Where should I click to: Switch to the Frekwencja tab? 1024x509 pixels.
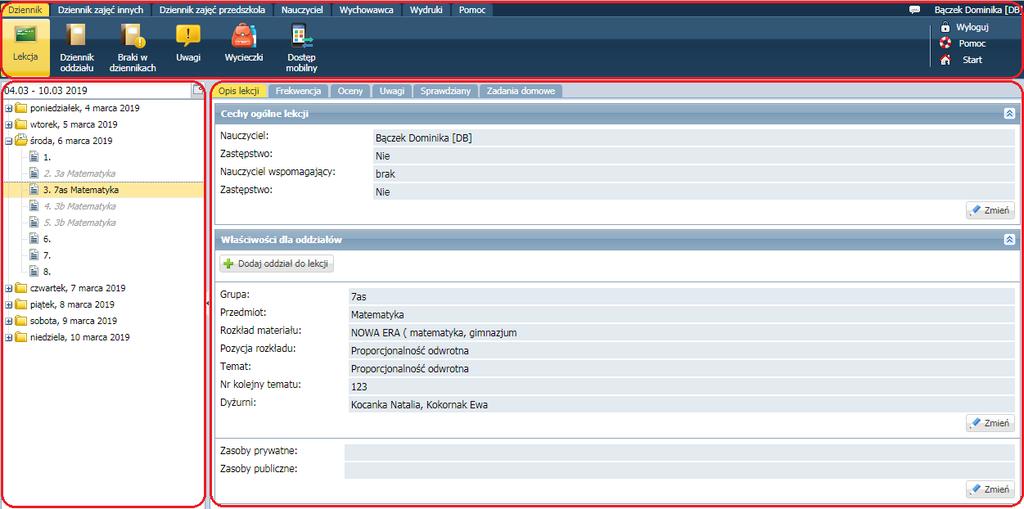click(297, 91)
